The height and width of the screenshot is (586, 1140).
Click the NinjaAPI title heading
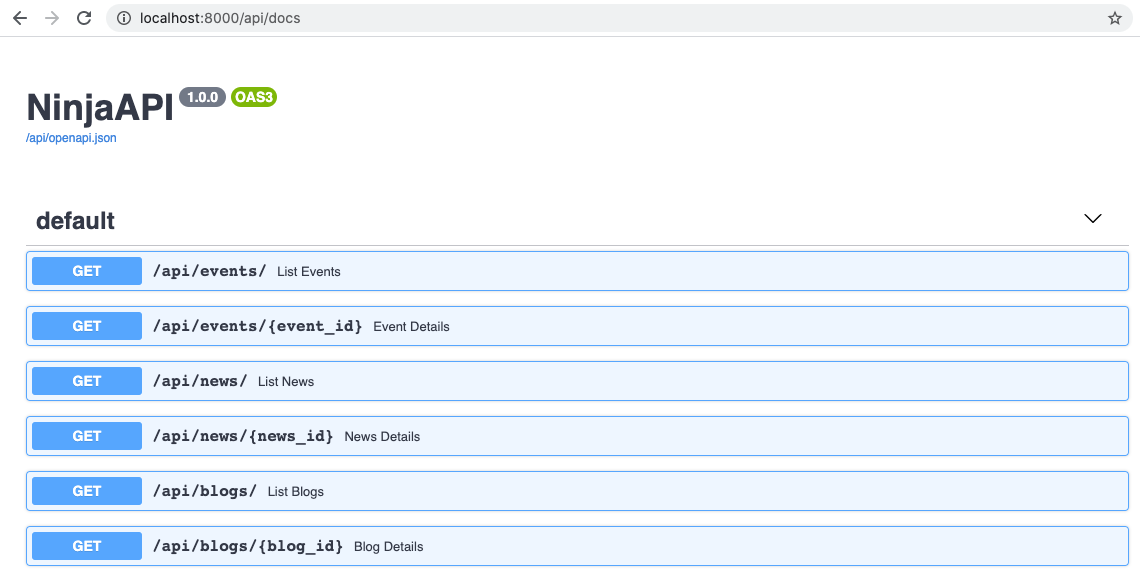pyautogui.click(x=97, y=108)
